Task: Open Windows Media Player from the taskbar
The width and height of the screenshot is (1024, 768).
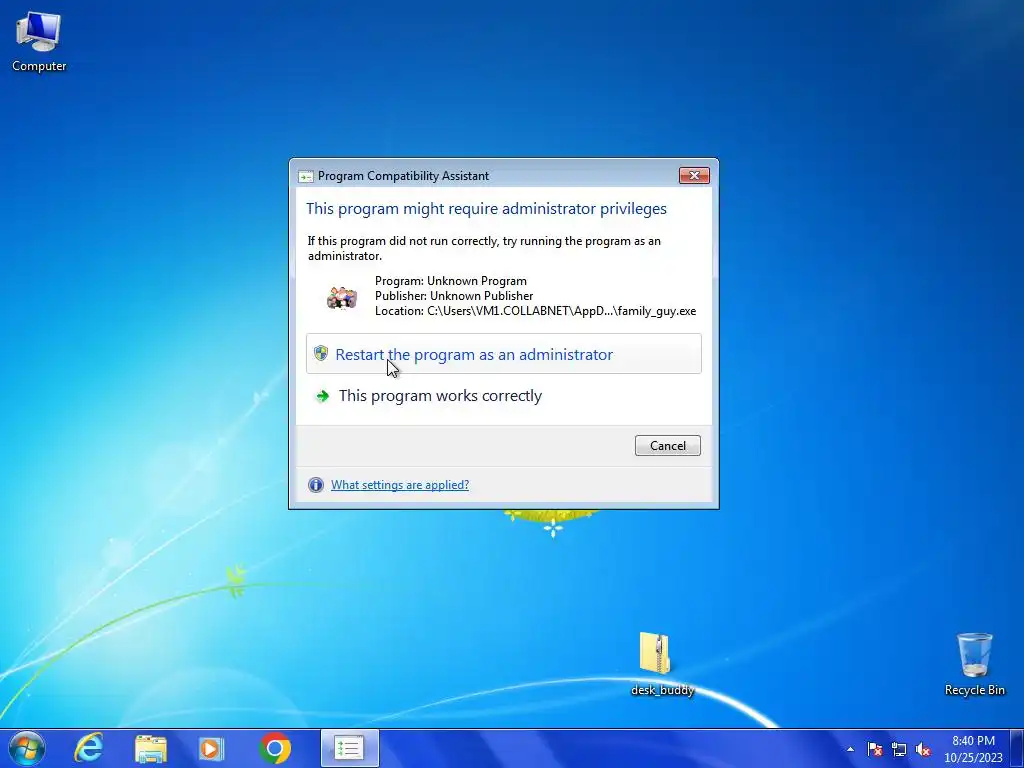Action: 211,748
